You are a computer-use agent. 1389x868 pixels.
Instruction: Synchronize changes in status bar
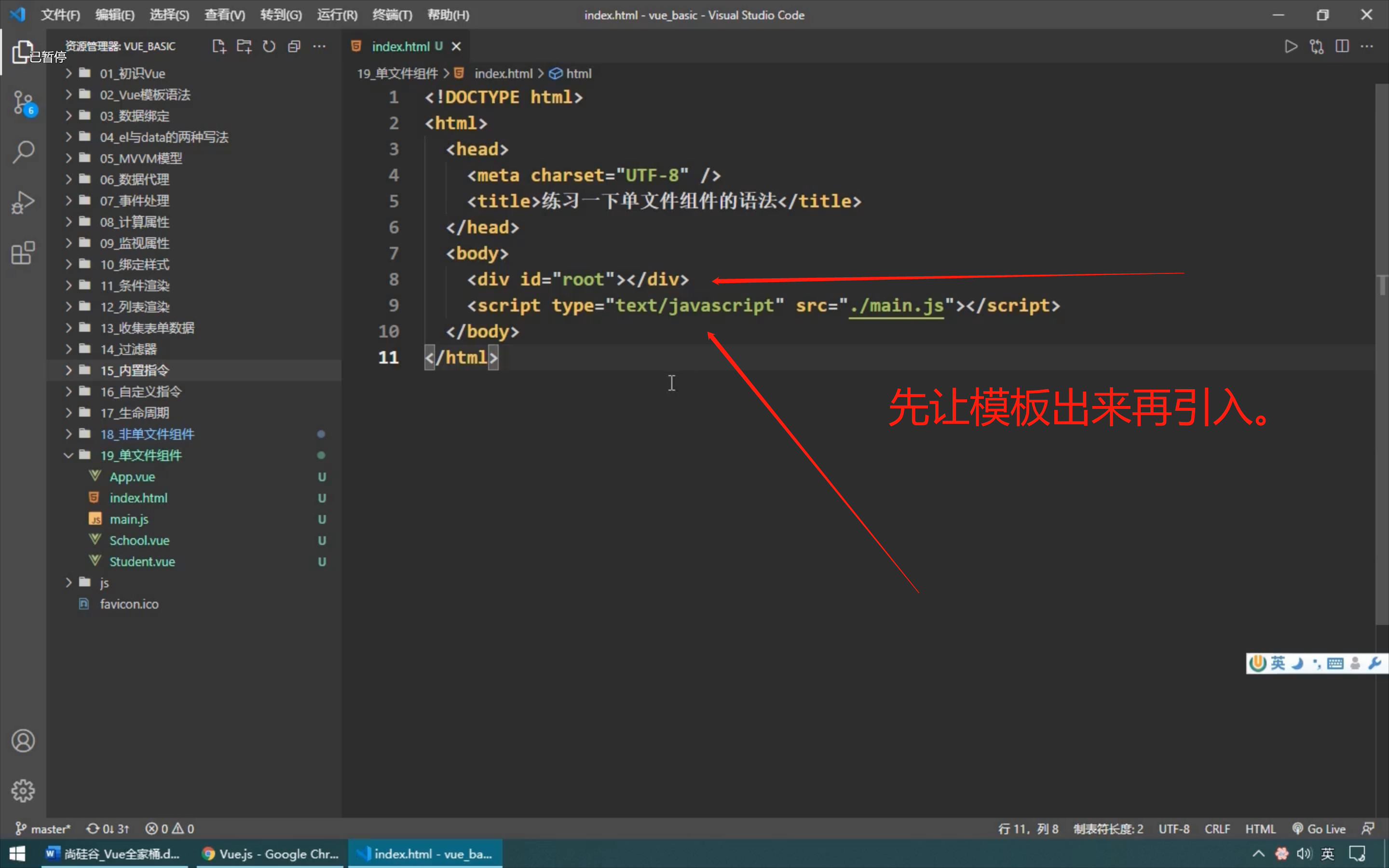(x=108, y=828)
